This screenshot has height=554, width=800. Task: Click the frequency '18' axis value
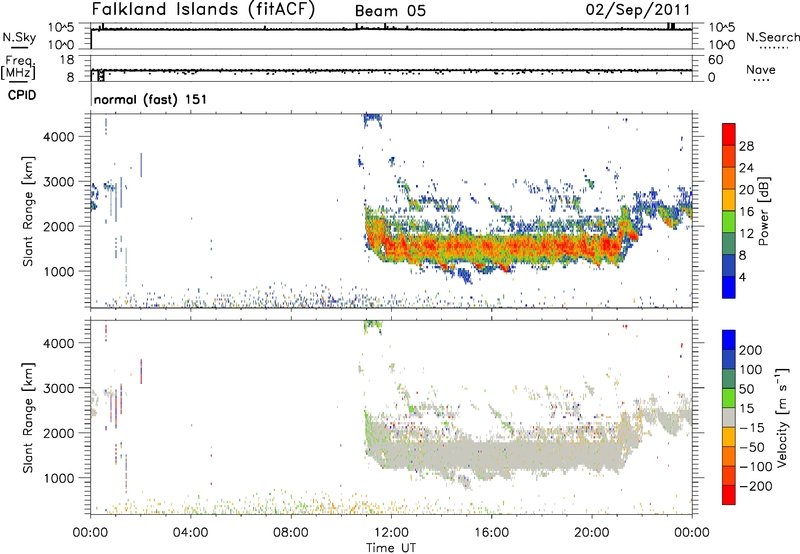(x=67, y=60)
